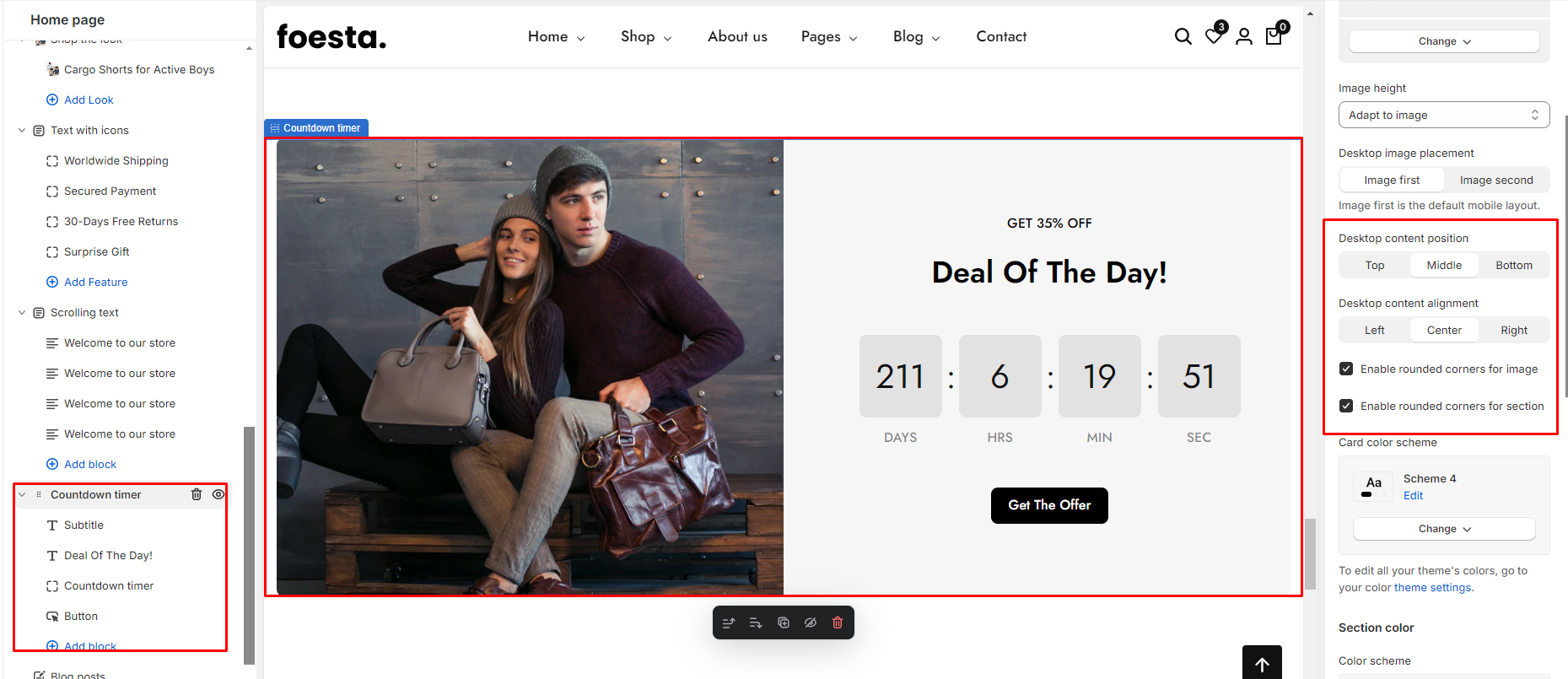The width and height of the screenshot is (1568, 679).
Task: Delete Countdown timer section in sidebar
Action: (197, 494)
